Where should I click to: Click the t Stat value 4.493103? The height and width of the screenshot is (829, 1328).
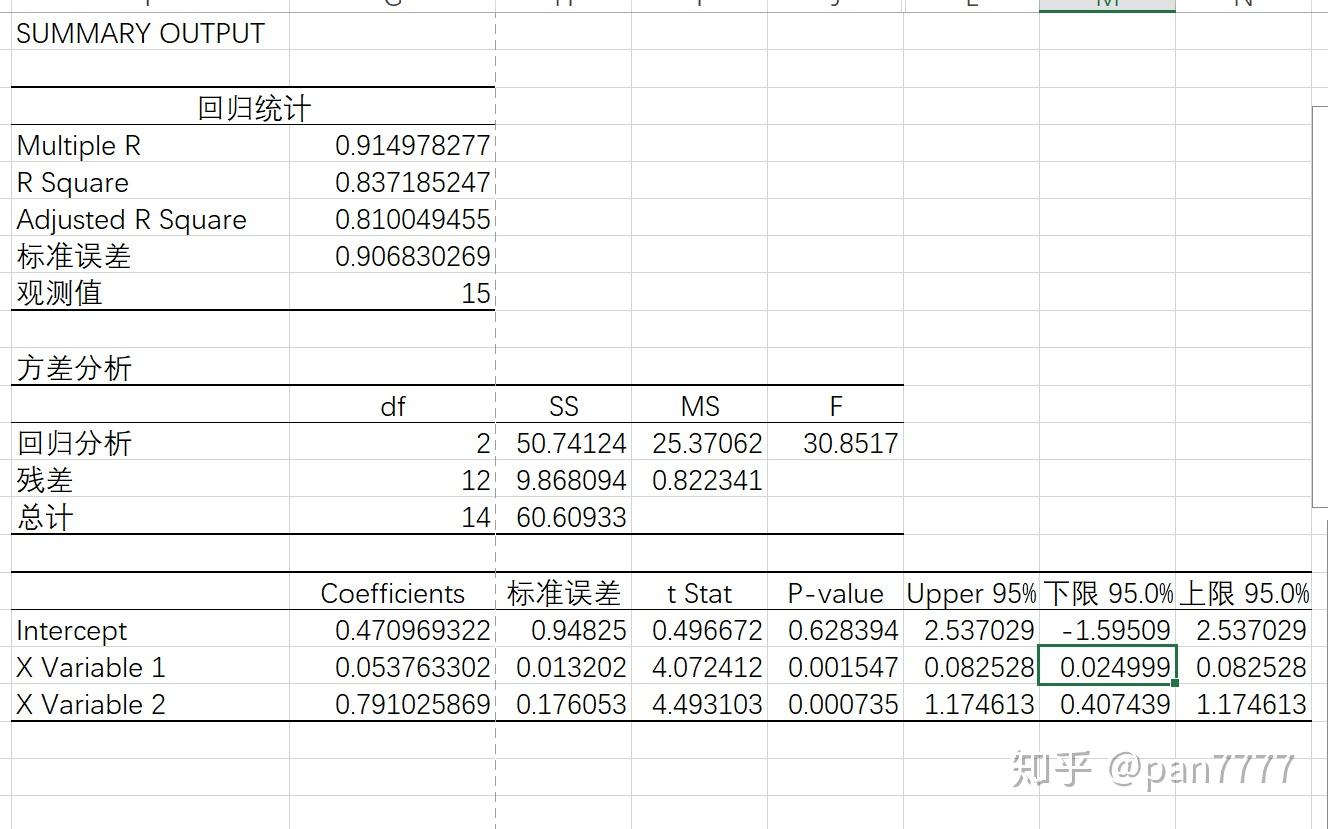point(707,705)
